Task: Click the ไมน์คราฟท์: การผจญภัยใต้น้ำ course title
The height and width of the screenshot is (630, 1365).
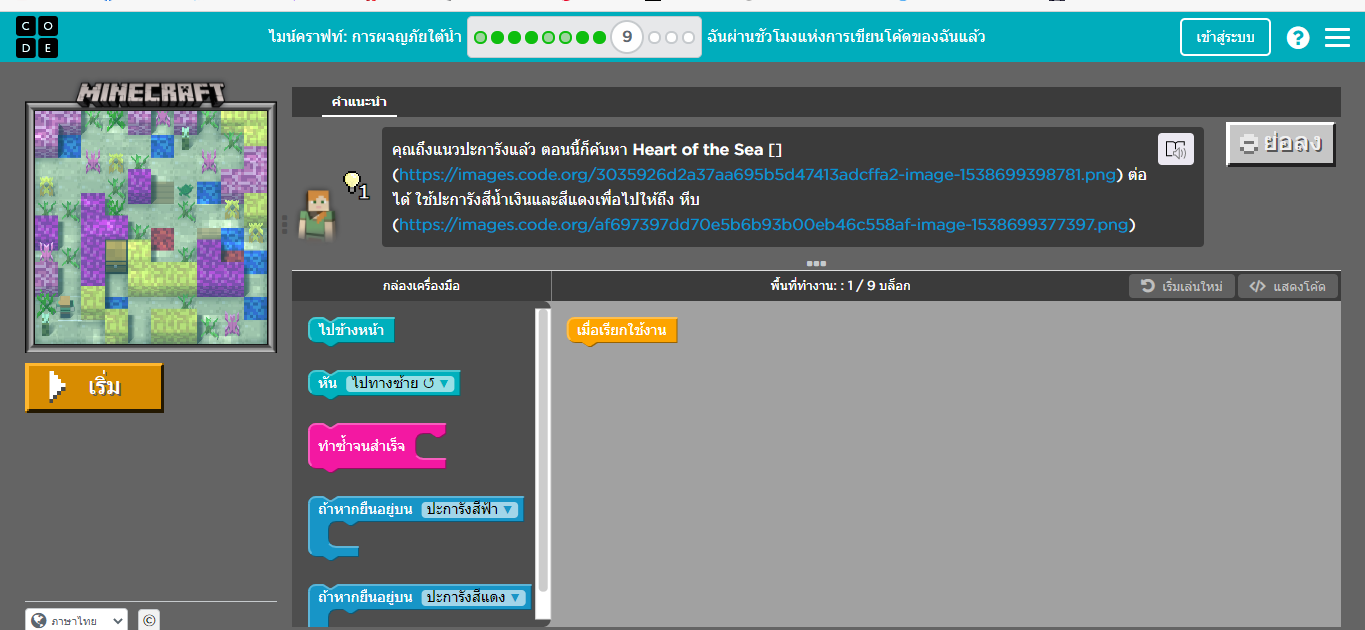Action: click(365, 38)
